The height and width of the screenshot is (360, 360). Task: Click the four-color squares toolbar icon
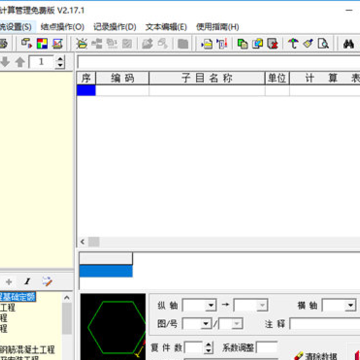(42, 44)
